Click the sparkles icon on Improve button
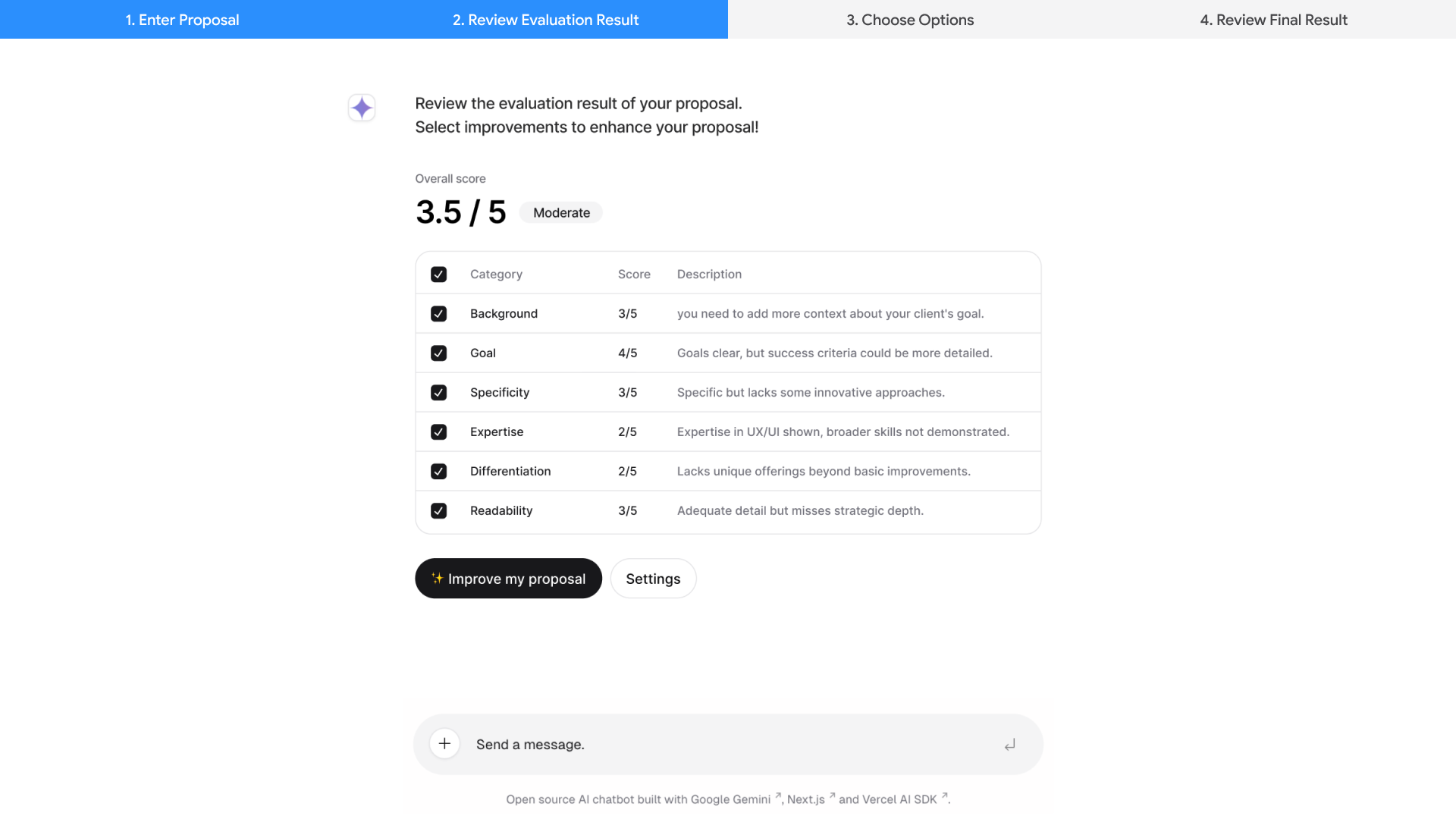Viewport: 1456px width, 819px height. click(438, 579)
